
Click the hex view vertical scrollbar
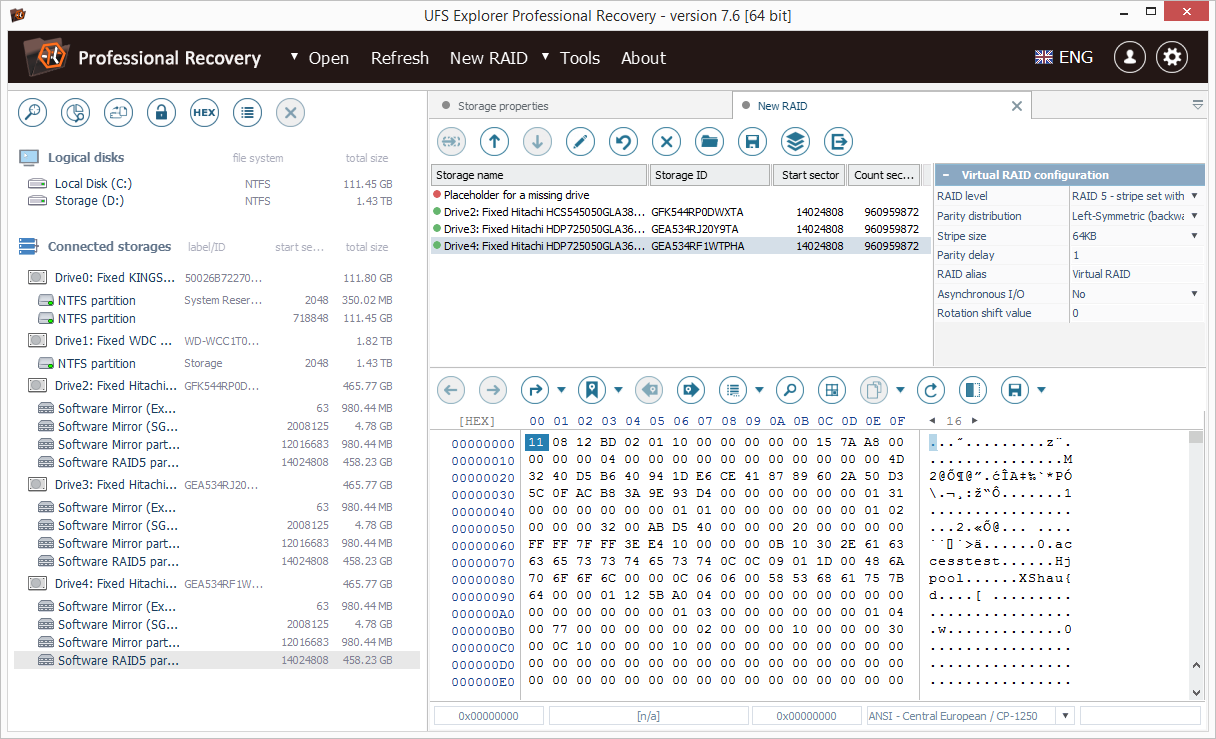tap(1196, 565)
